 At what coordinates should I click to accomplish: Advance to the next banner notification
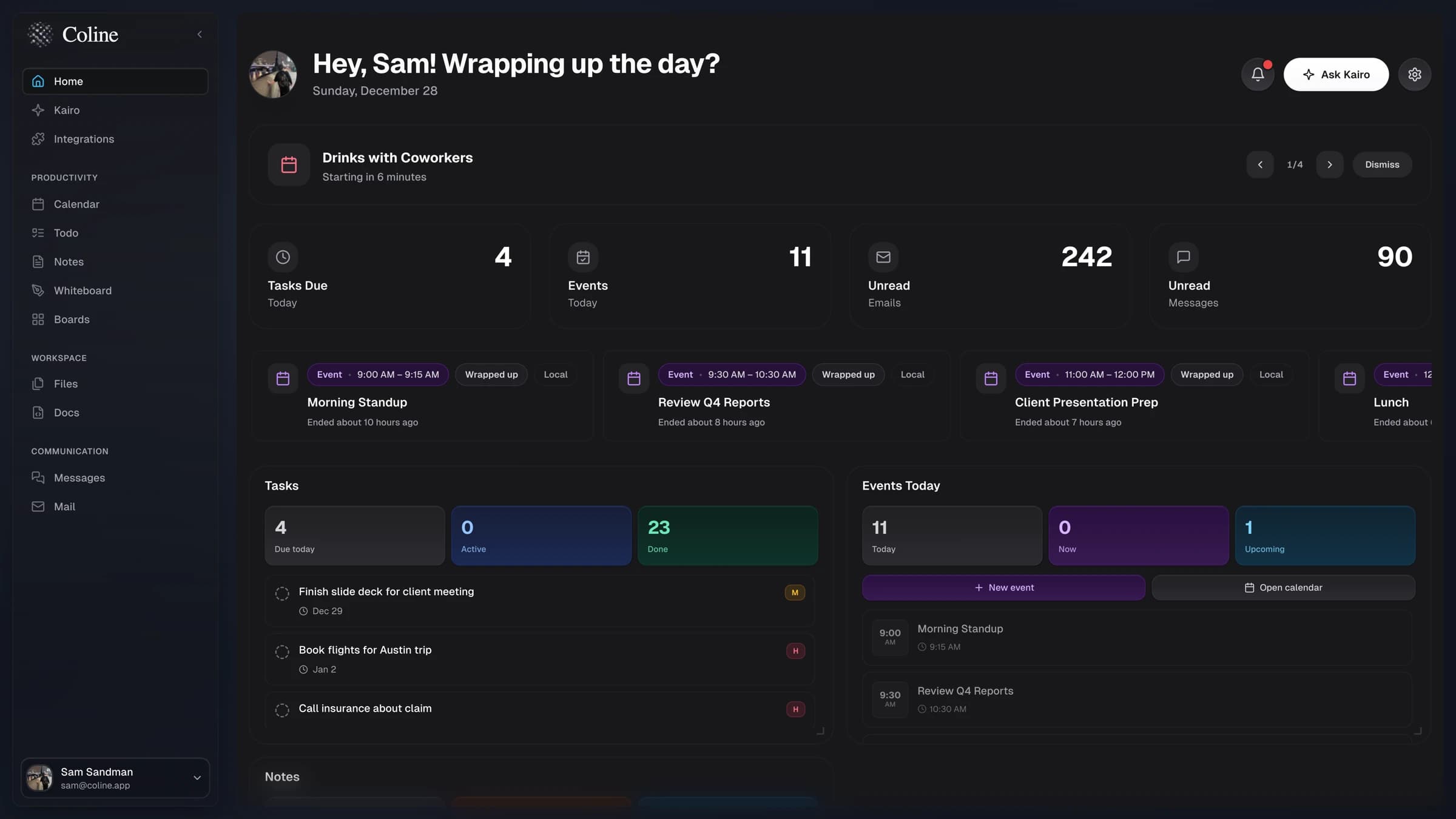tap(1330, 164)
